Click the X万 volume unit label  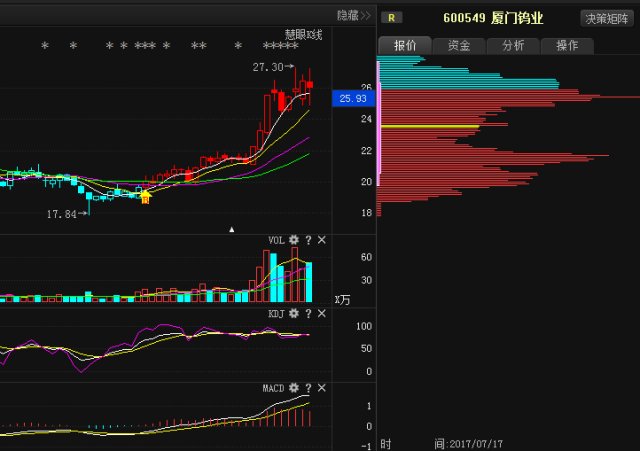342,300
